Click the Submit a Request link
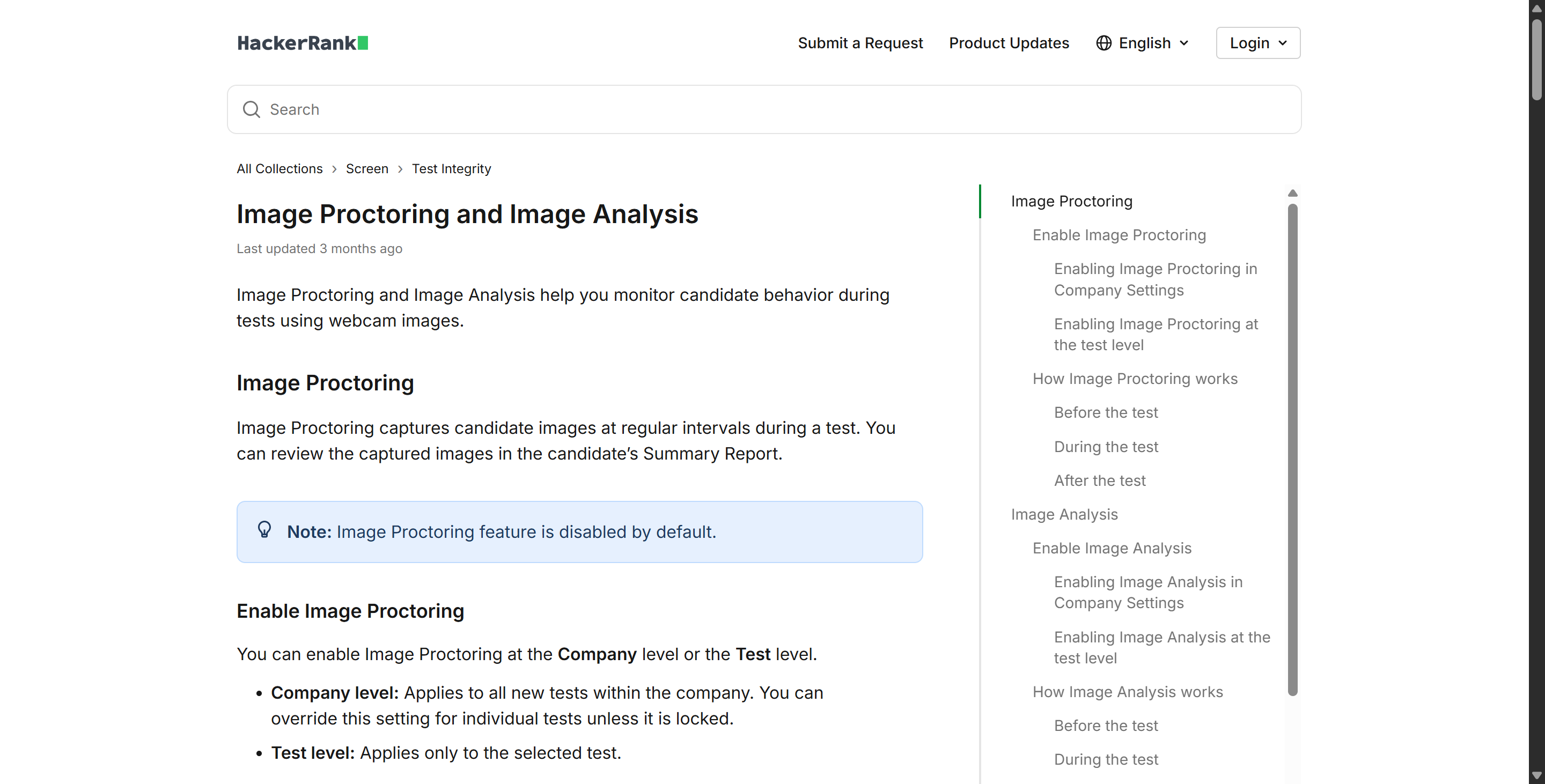Screen dimensions: 1545x784 click(x=860, y=43)
